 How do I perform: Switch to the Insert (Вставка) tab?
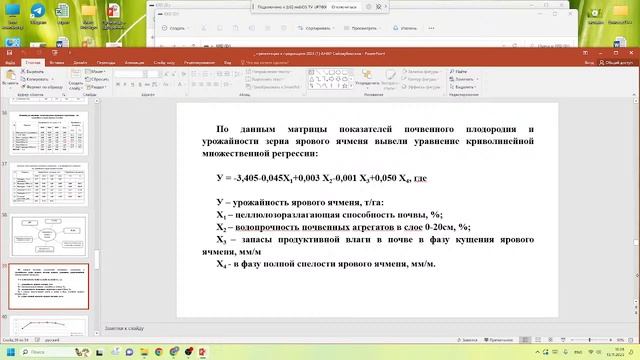click(57, 63)
